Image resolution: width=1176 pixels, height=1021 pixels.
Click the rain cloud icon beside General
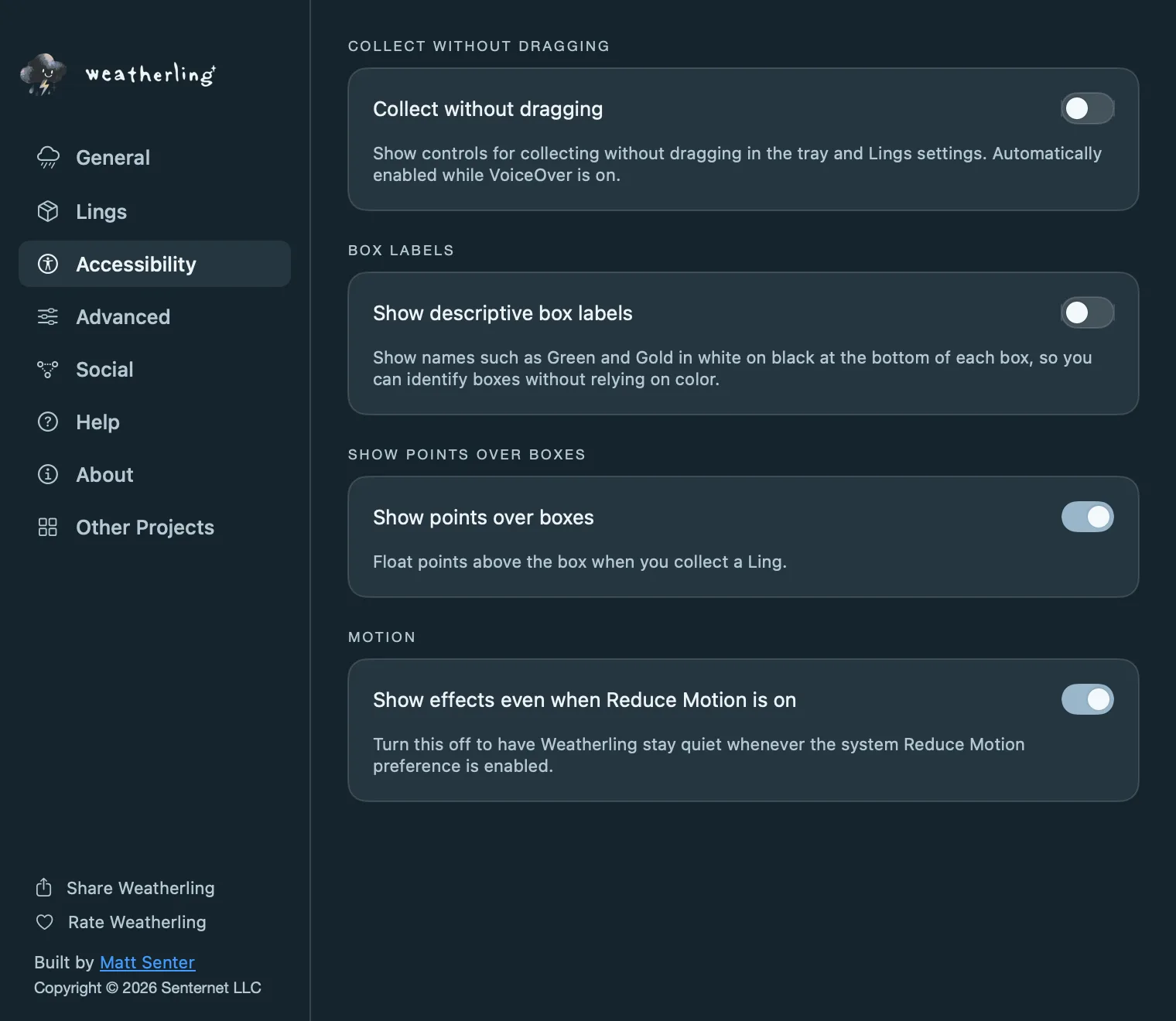(48, 157)
